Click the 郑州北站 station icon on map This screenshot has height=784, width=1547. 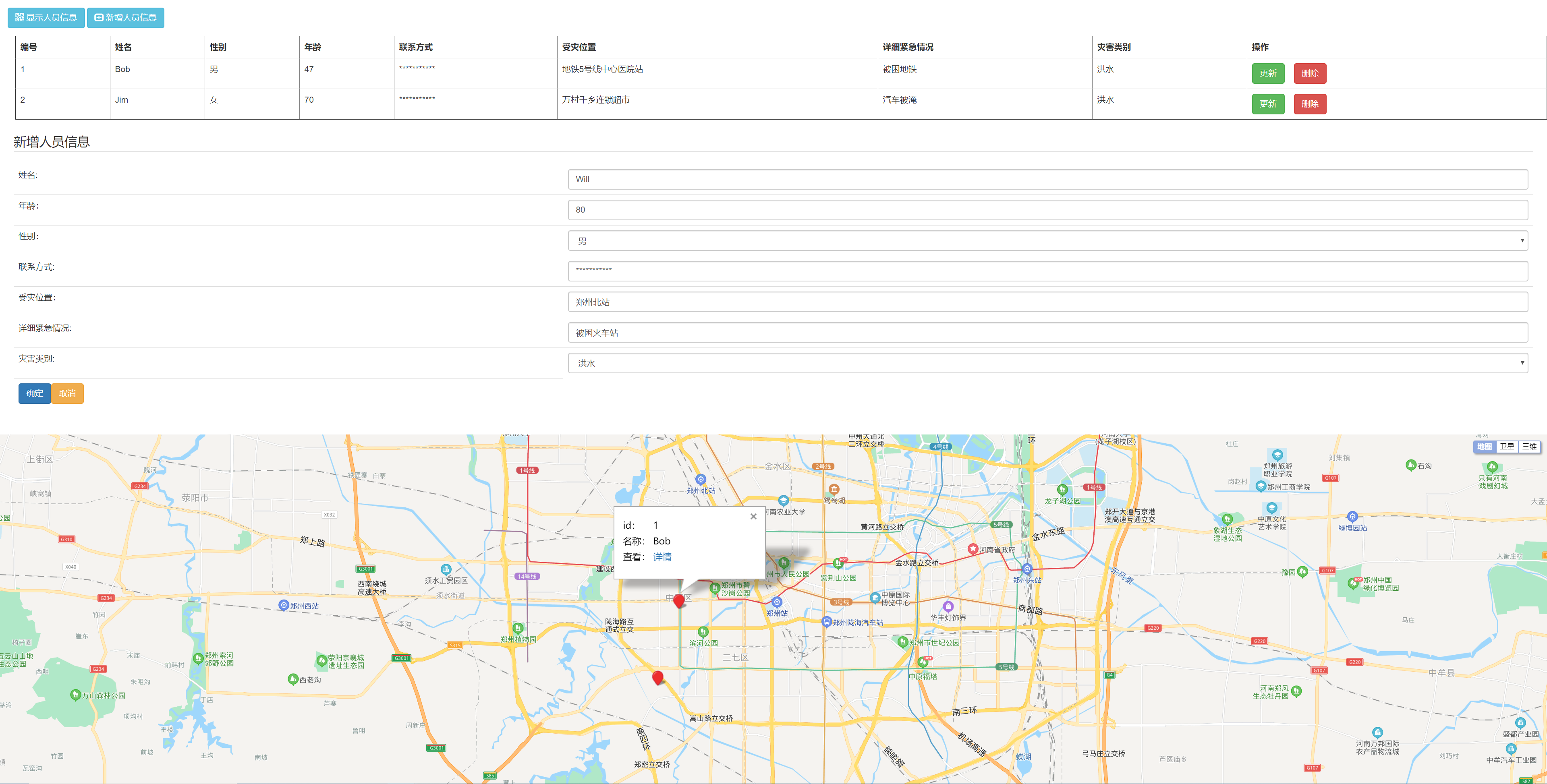tap(700, 480)
